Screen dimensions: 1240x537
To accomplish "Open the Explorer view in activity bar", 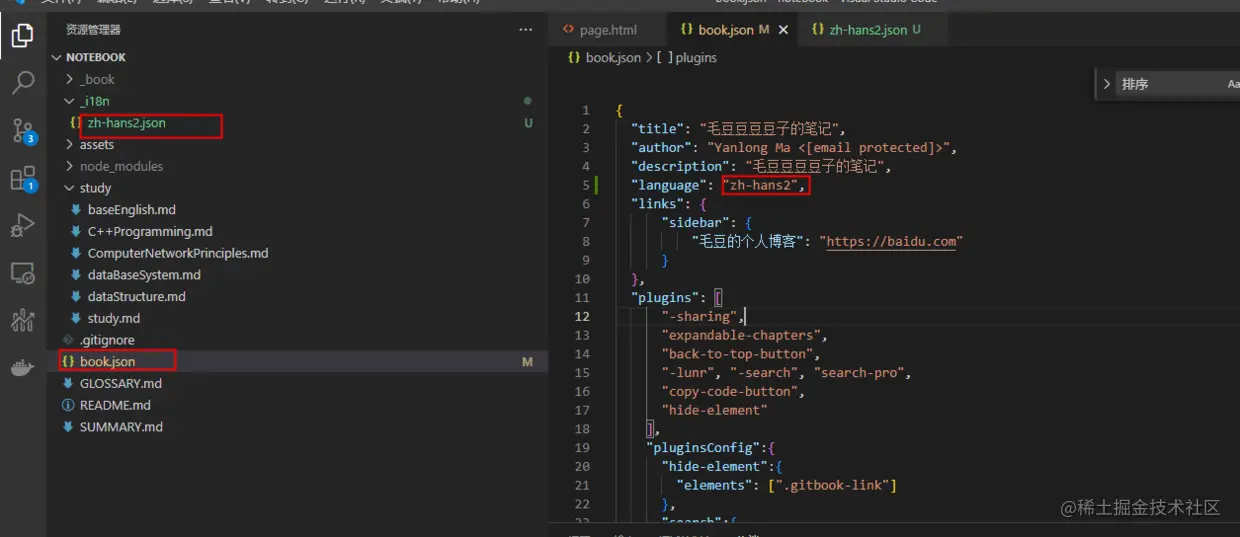I will 22,37.
